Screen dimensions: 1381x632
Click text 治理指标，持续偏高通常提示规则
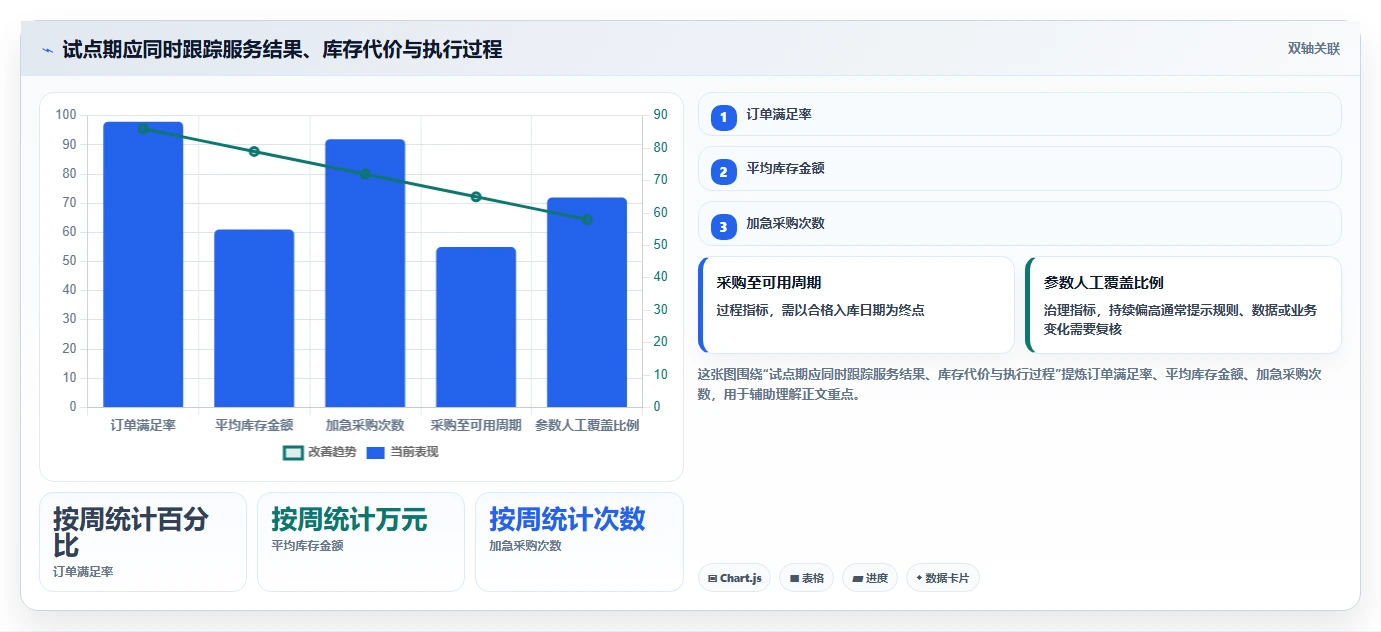(1180, 320)
